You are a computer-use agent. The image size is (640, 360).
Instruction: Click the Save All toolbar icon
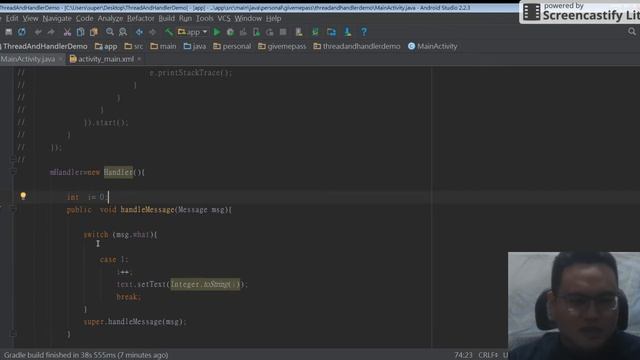point(9,32)
